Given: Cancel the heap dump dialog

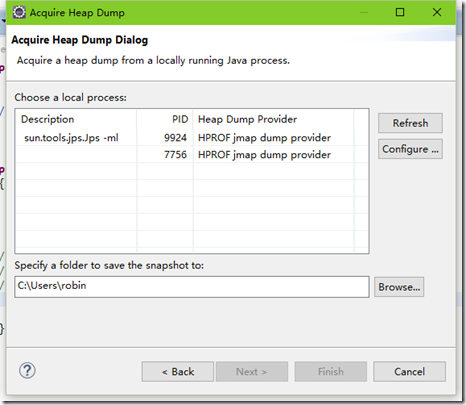Looking at the screenshot, I should point(409,372).
